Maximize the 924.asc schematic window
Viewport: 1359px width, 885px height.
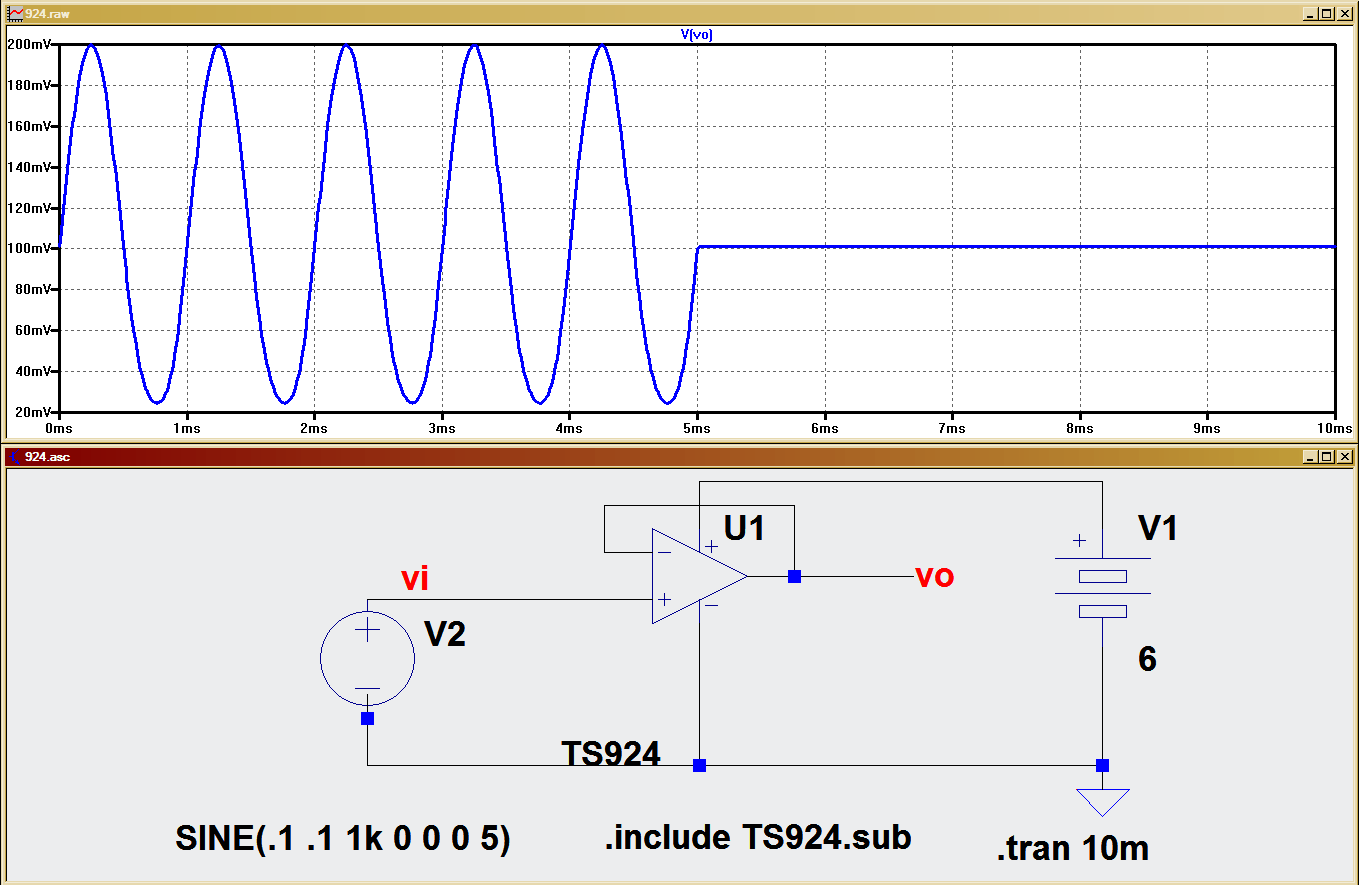click(x=1326, y=457)
